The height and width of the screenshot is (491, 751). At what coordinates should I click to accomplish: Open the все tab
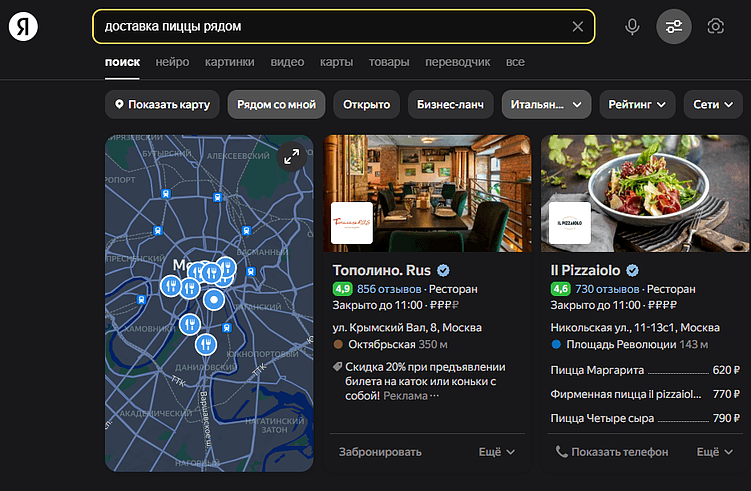[515, 62]
